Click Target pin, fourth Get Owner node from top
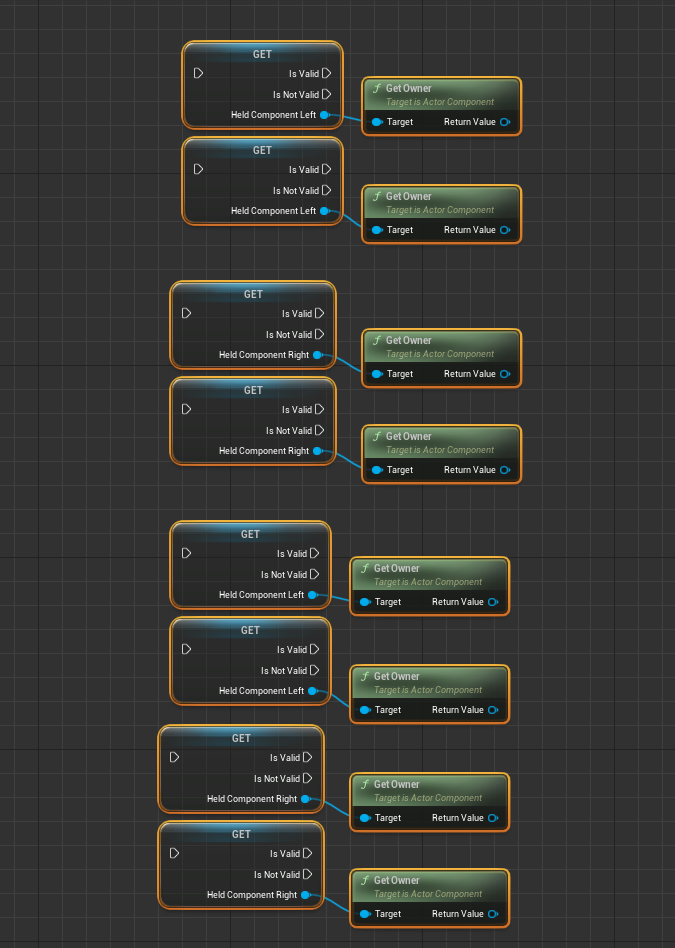The height and width of the screenshot is (948, 675). pyautogui.click(x=377, y=470)
